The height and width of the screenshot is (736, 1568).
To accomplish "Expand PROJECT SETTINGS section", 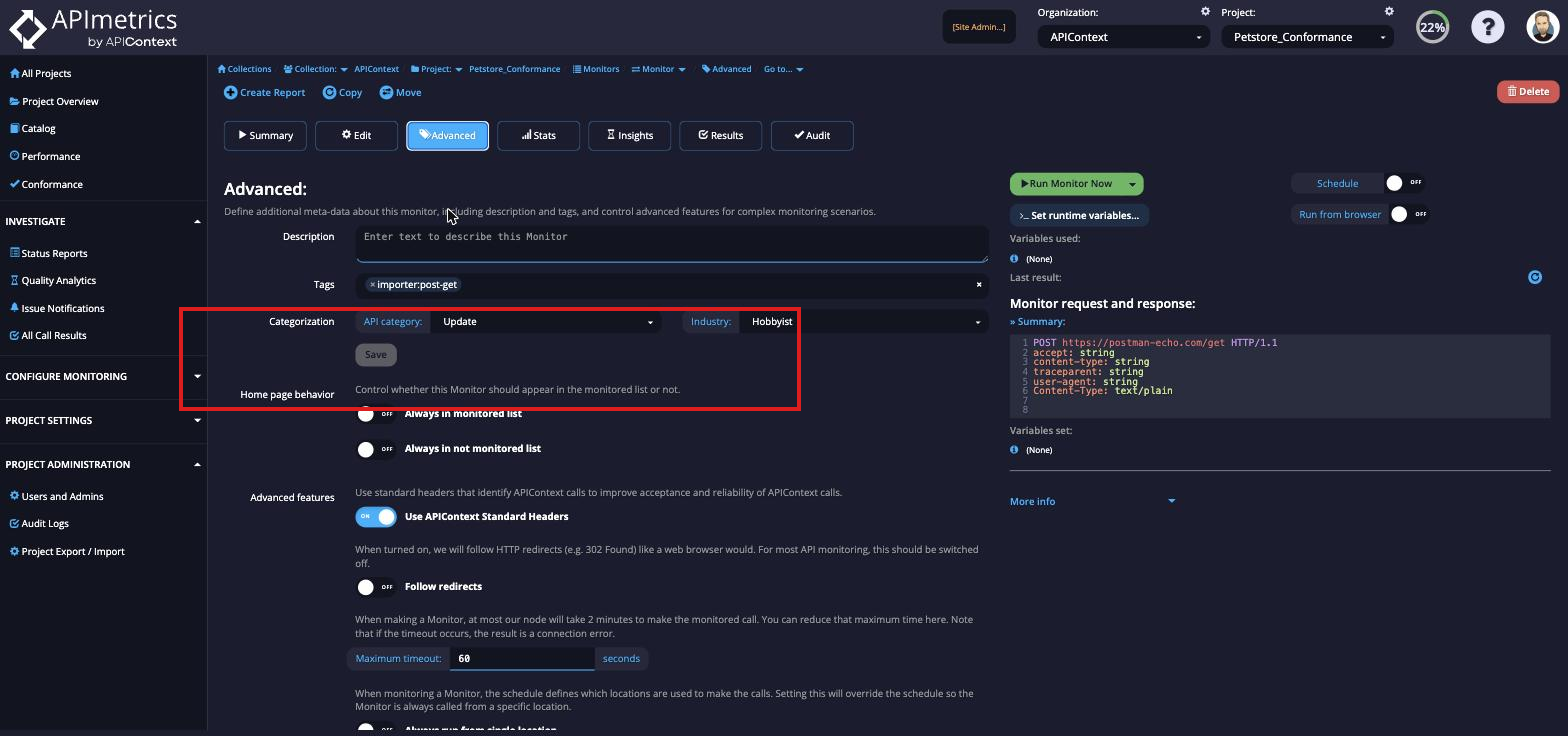I will (103, 420).
